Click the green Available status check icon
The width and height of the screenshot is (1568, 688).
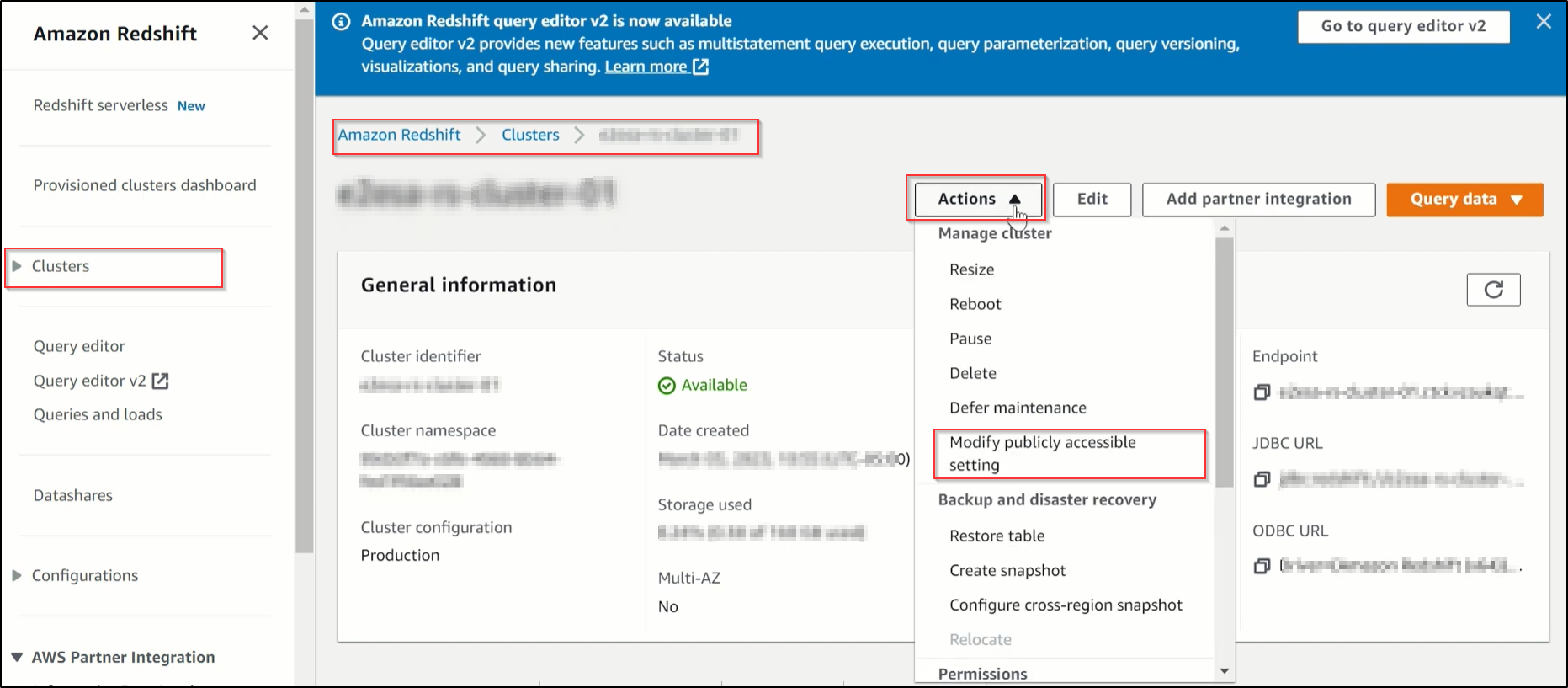pos(667,386)
